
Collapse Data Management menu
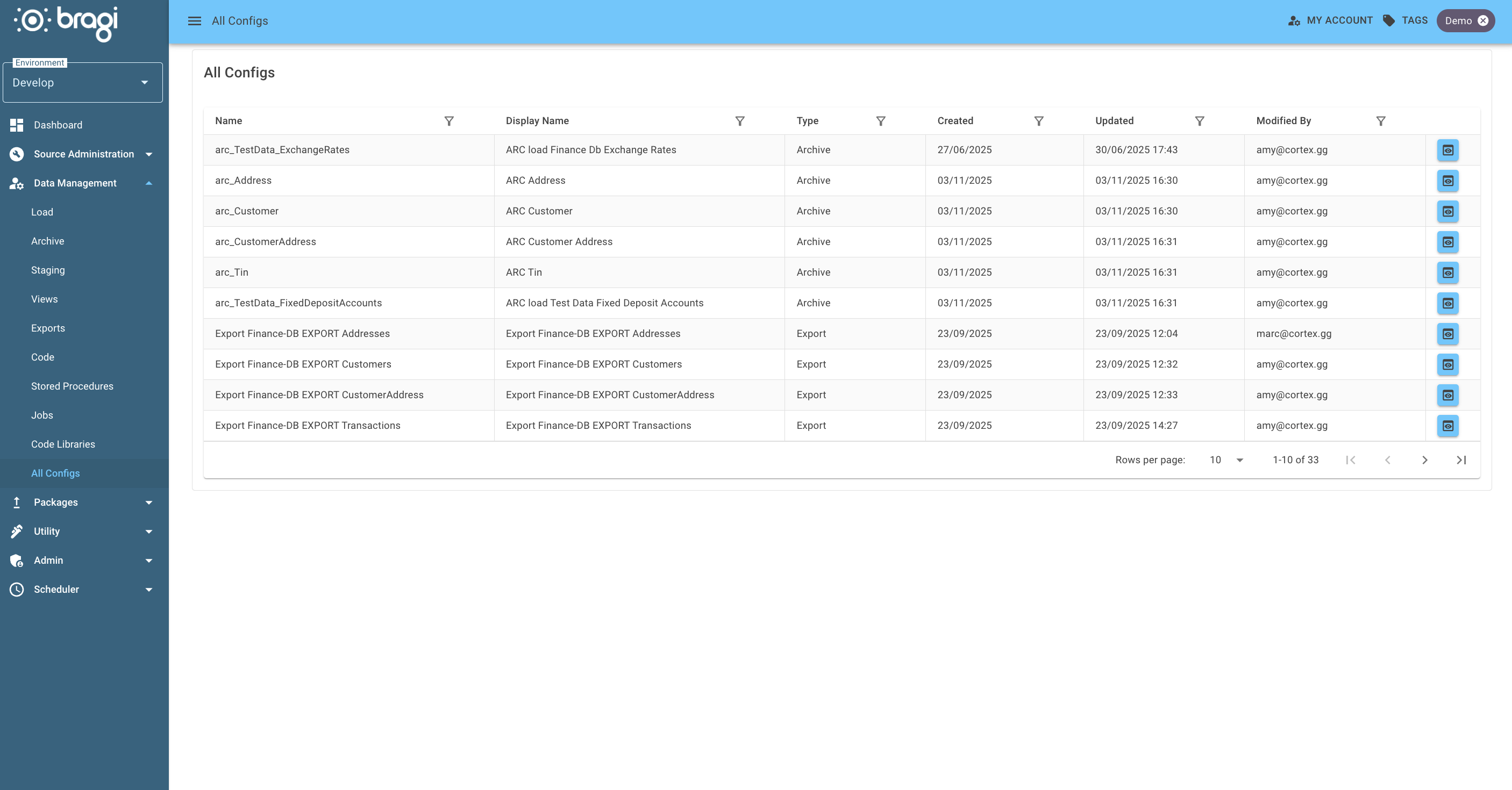pyautogui.click(x=84, y=183)
